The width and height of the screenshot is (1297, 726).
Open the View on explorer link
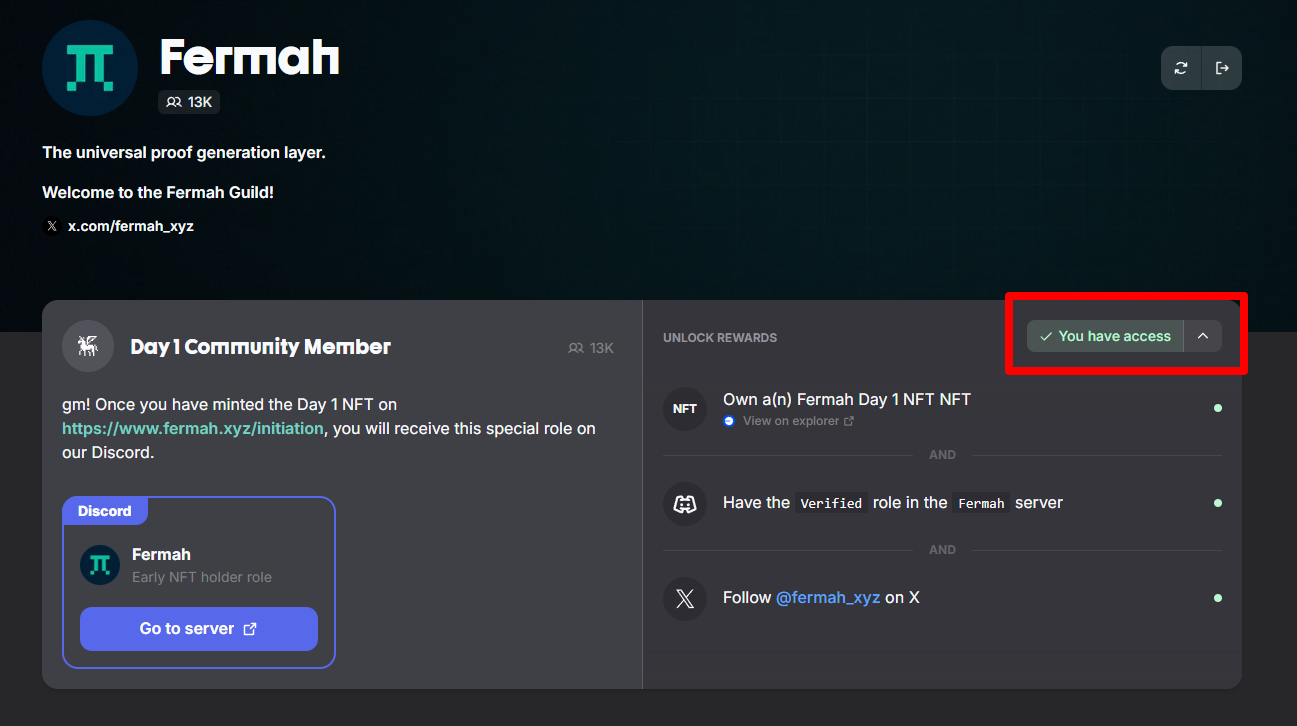coord(799,421)
